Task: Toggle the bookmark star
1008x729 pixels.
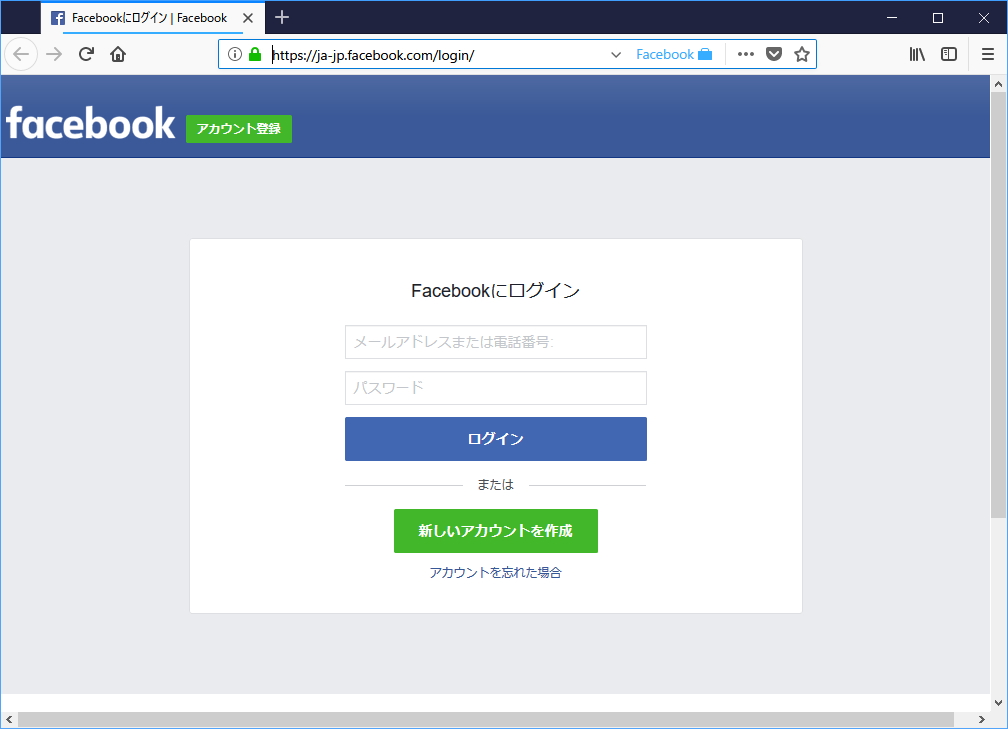Action: (x=801, y=54)
